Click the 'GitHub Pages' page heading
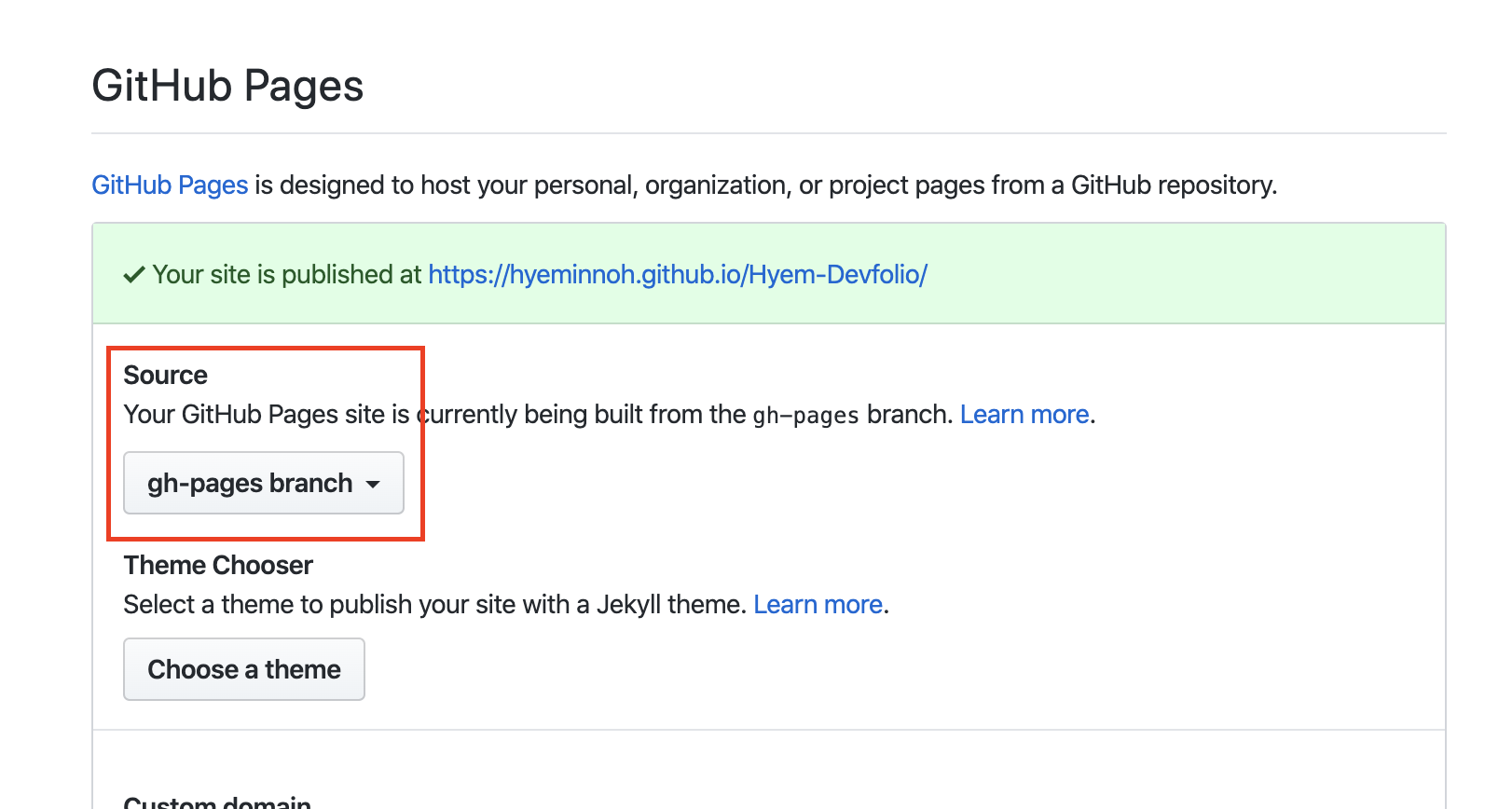 [227, 86]
